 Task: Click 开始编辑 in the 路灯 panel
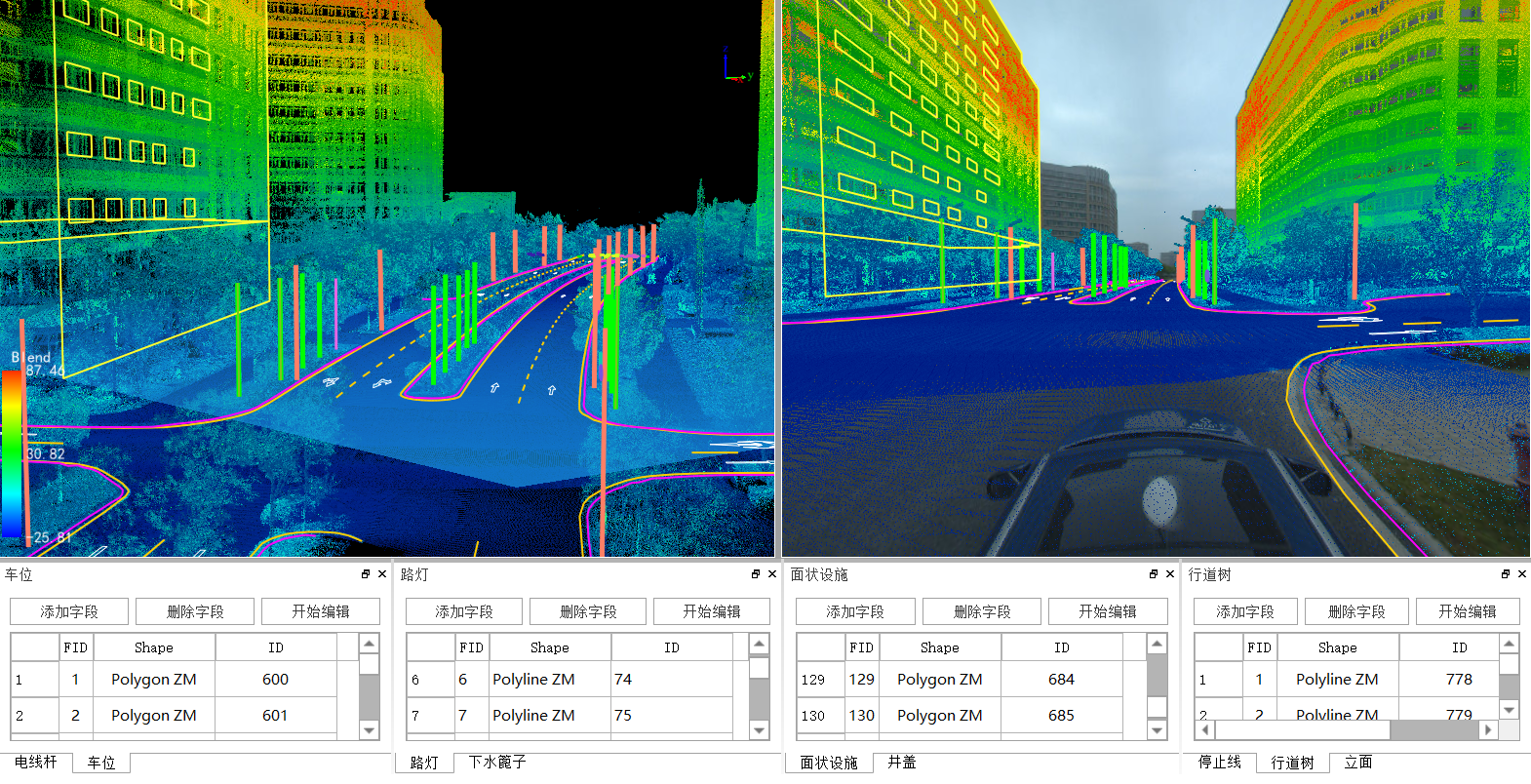point(712,611)
